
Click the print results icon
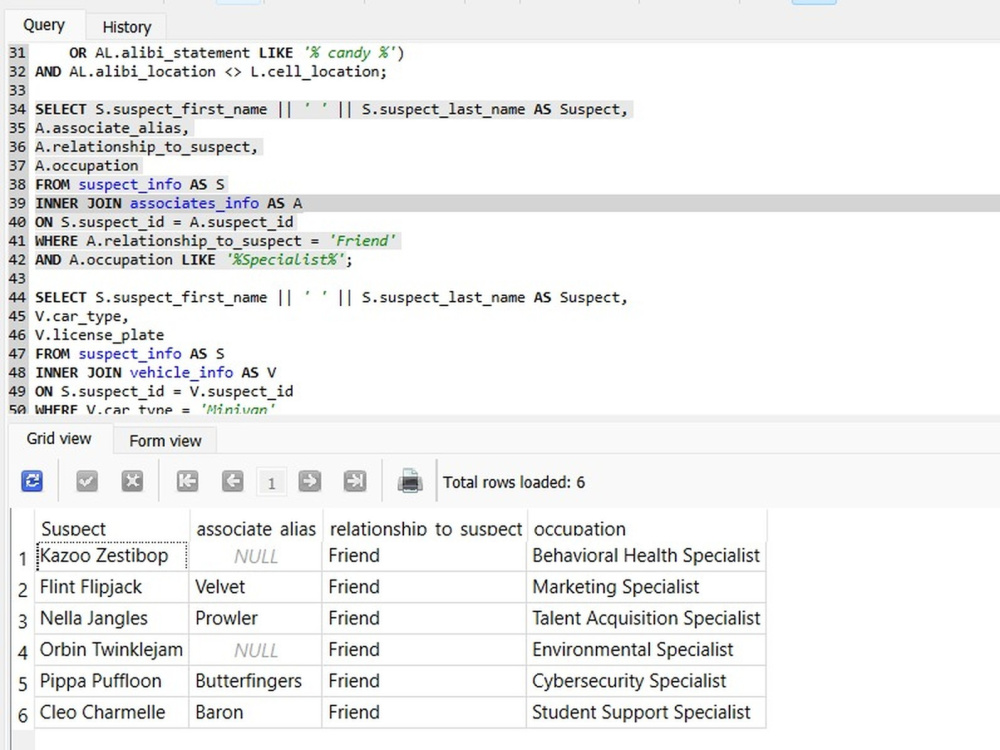pos(409,481)
